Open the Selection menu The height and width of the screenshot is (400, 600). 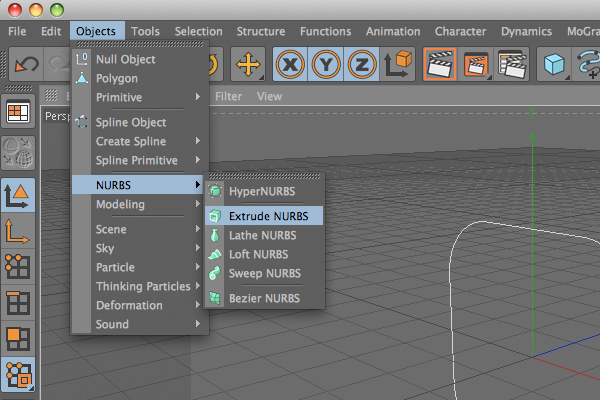pos(199,31)
